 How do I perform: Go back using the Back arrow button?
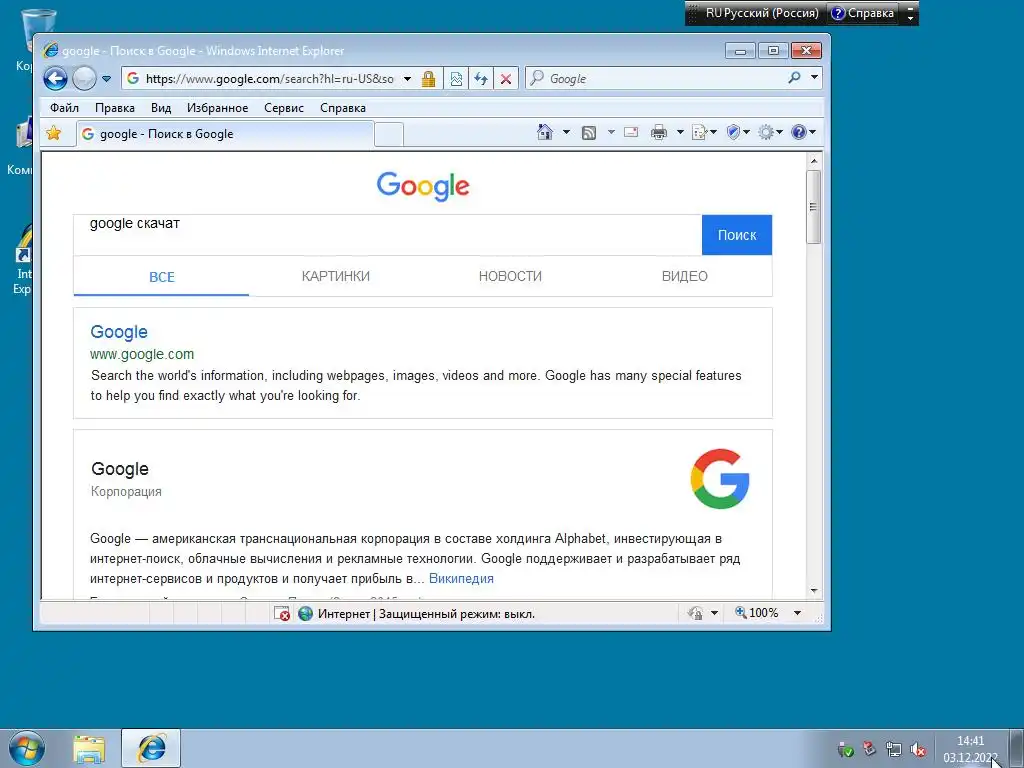(x=56, y=79)
